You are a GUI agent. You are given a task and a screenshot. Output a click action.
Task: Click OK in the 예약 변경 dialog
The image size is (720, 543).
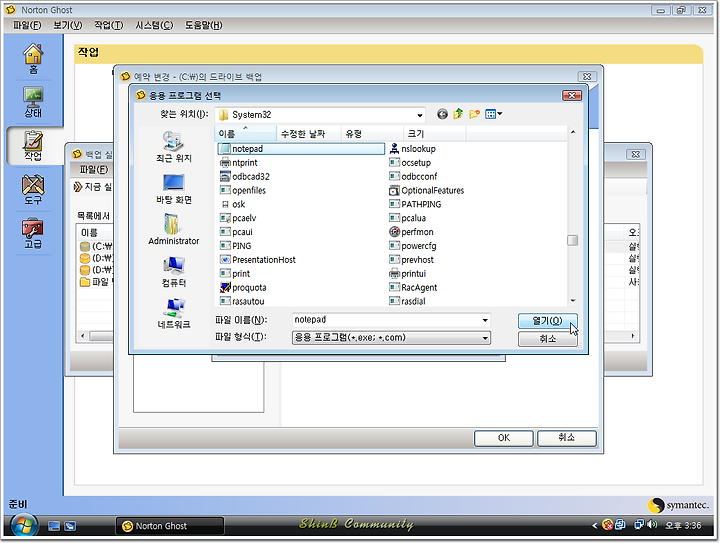[504, 438]
